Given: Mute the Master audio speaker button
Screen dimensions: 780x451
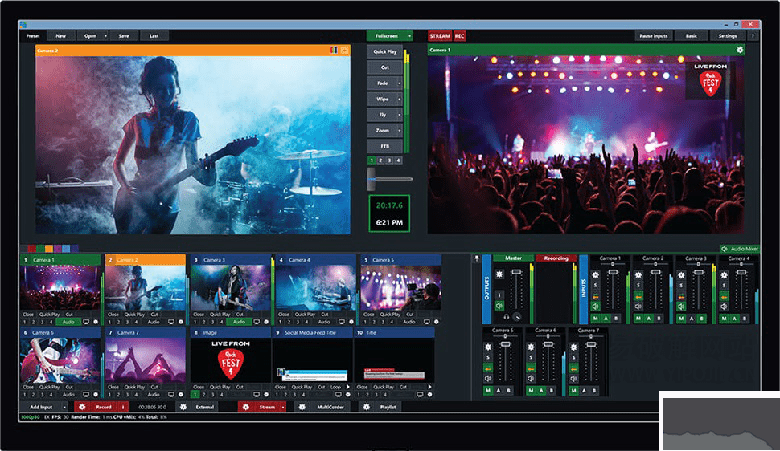Looking at the screenshot, I should [500, 305].
